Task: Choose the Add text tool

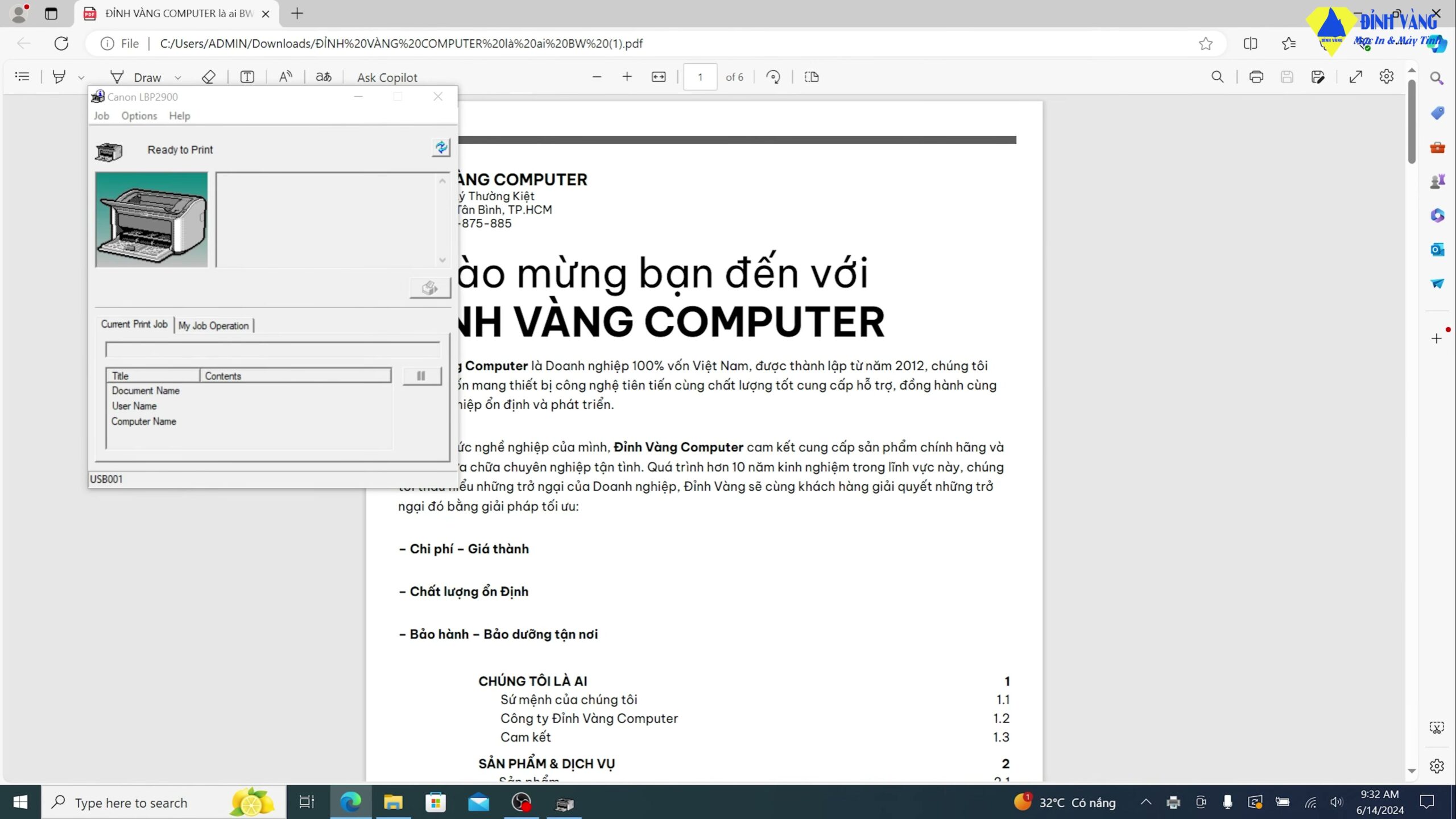Action: tap(247, 77)
